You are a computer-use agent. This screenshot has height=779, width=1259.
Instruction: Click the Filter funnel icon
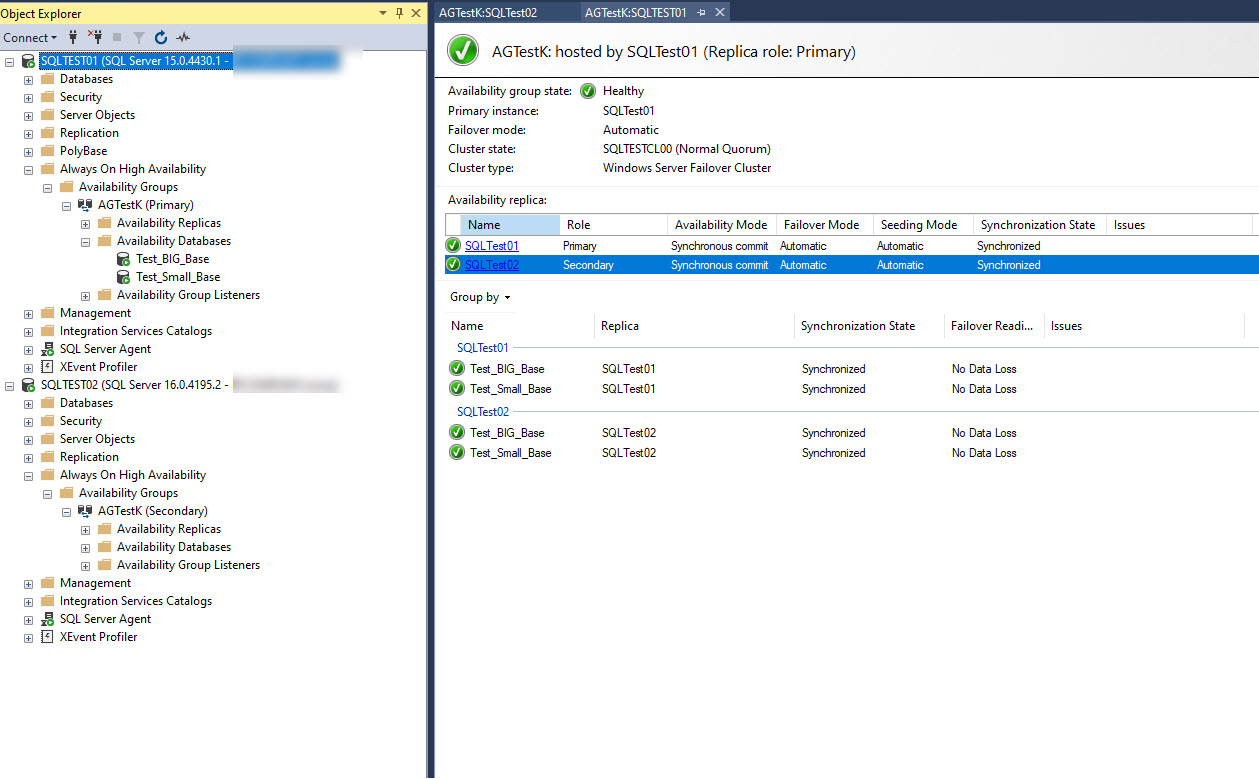140,37
